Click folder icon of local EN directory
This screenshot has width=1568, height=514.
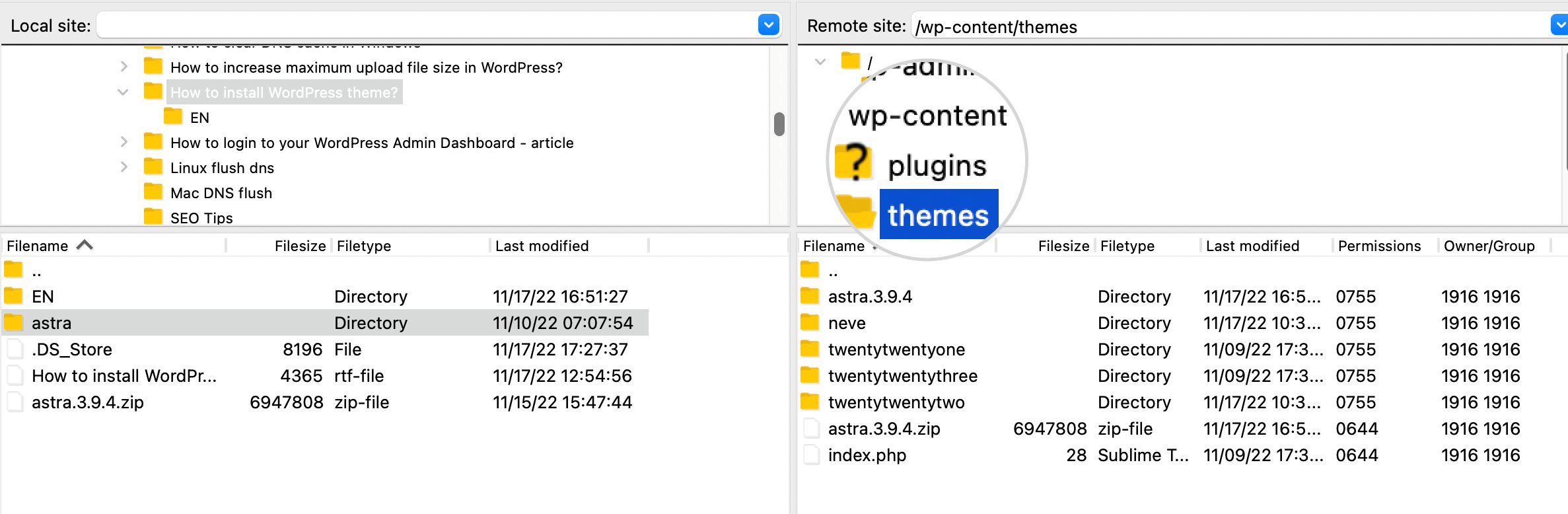[x=13, y=295]
